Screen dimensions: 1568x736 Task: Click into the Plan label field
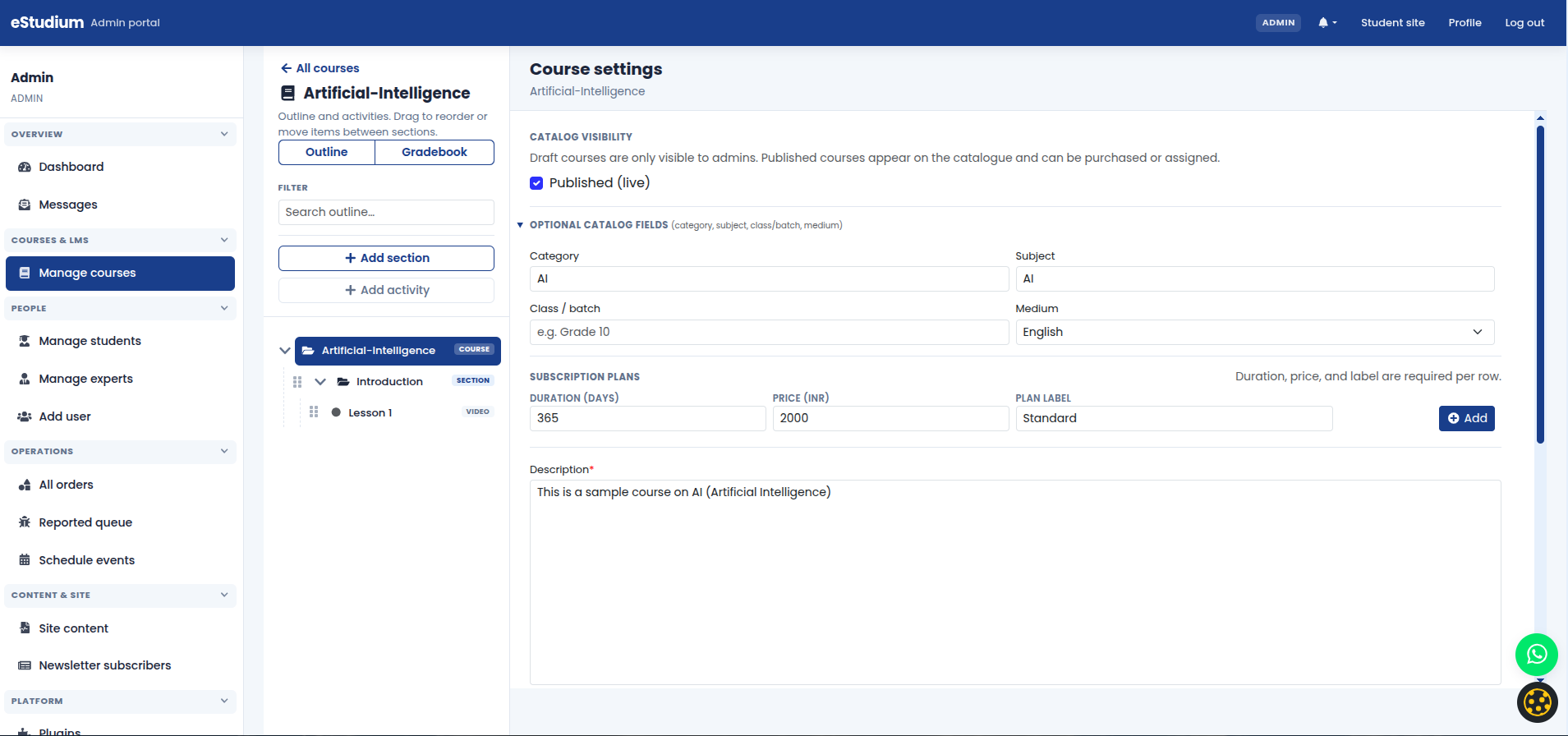[x=1174, y=418]
